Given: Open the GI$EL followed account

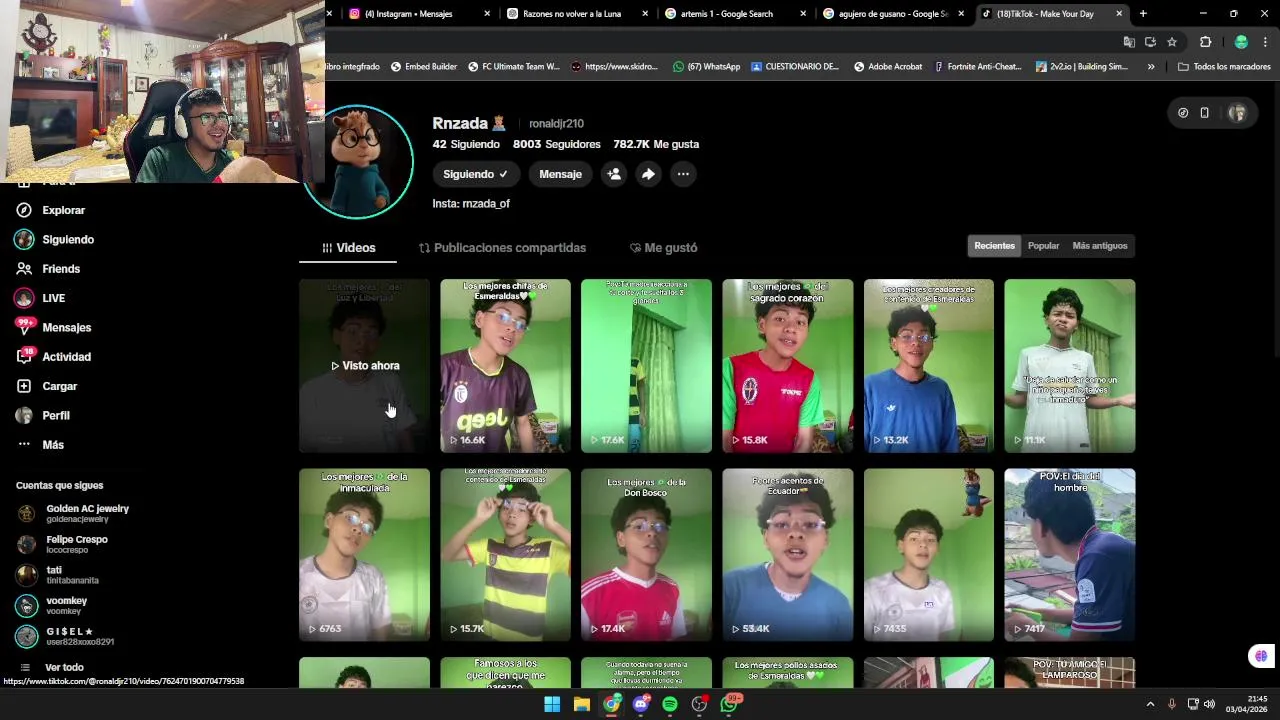Looking at the screenshot, I should 66,636.
